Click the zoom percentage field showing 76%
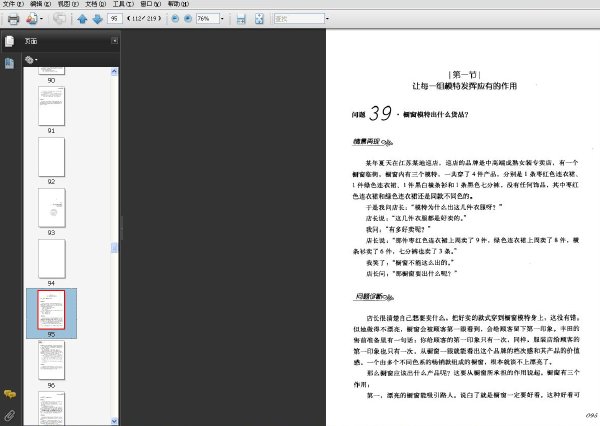The height and width of the screenshot is (426, 600). tap(207, 18)
